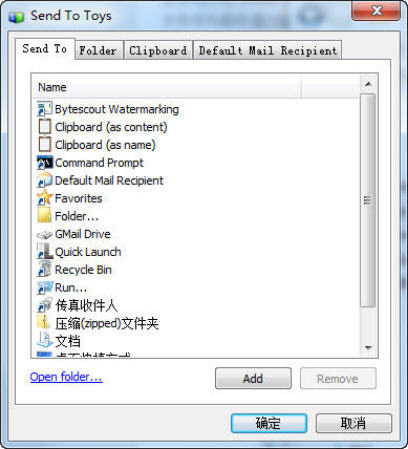Select the Recycle Bin icon
The height and width of the screenshot is (449, 408).
44,269
